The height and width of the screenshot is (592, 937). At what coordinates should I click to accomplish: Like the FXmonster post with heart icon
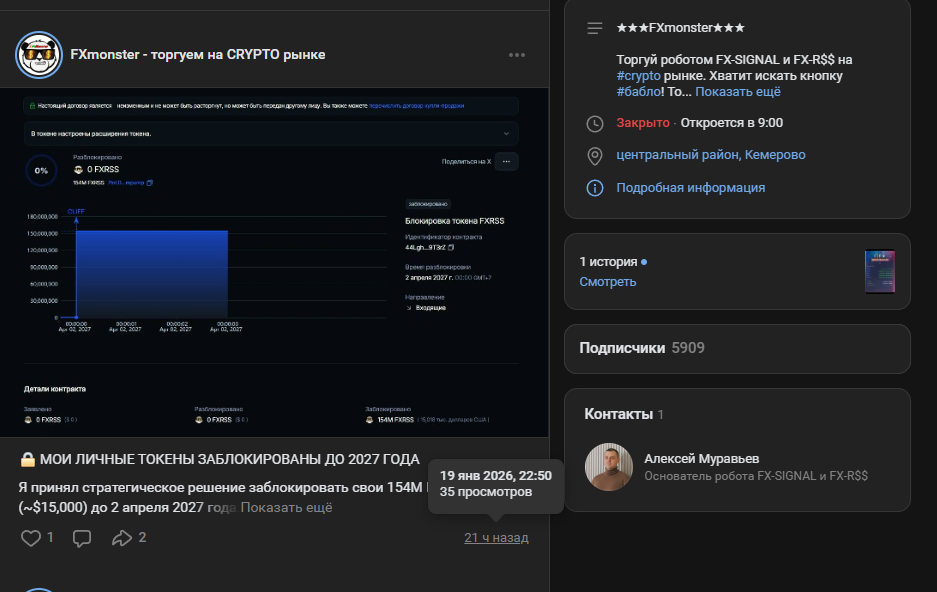[x=31, y=538]
